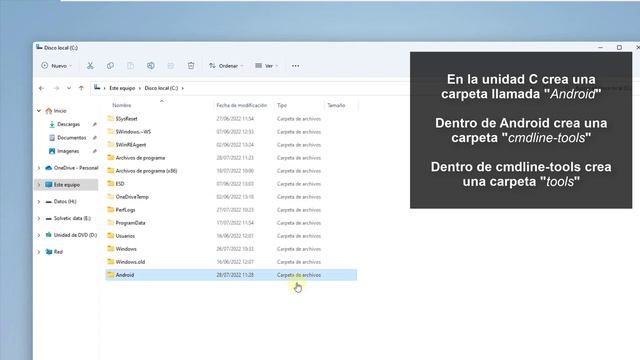
Task: Click the Paste icon in toolbar
Action: 131,66
